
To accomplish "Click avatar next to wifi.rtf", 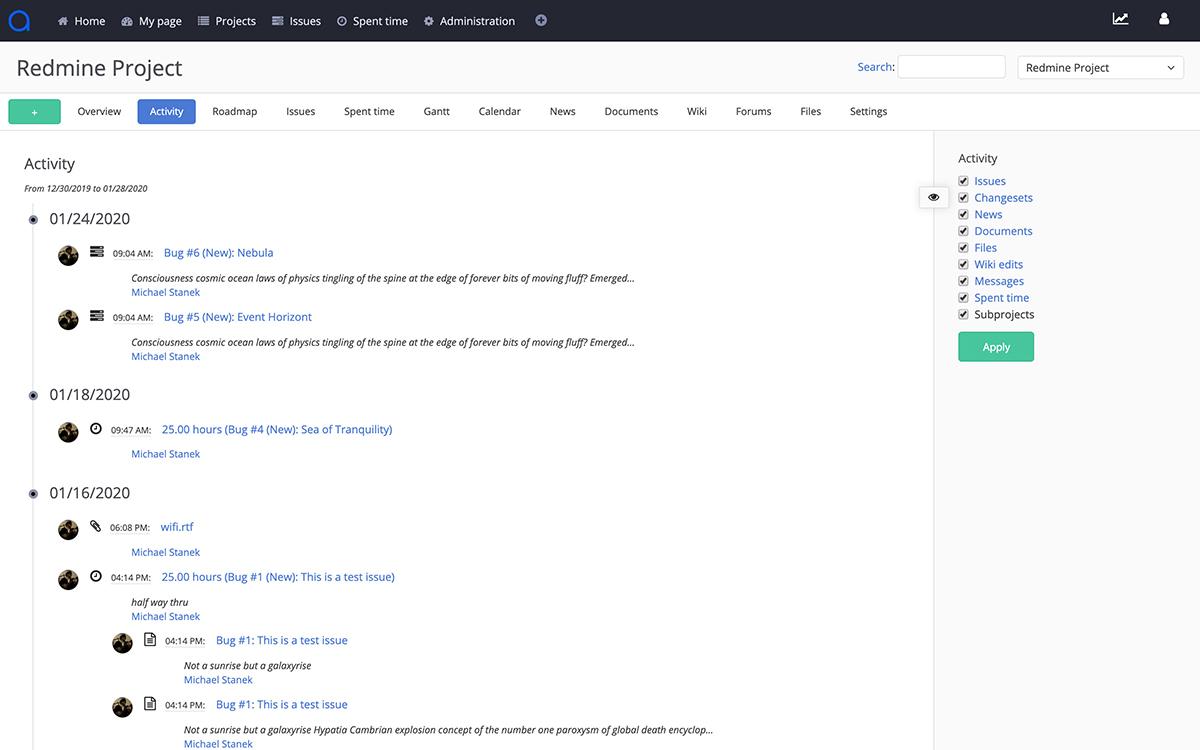I will pyautogui.click(x=68, y=530).
